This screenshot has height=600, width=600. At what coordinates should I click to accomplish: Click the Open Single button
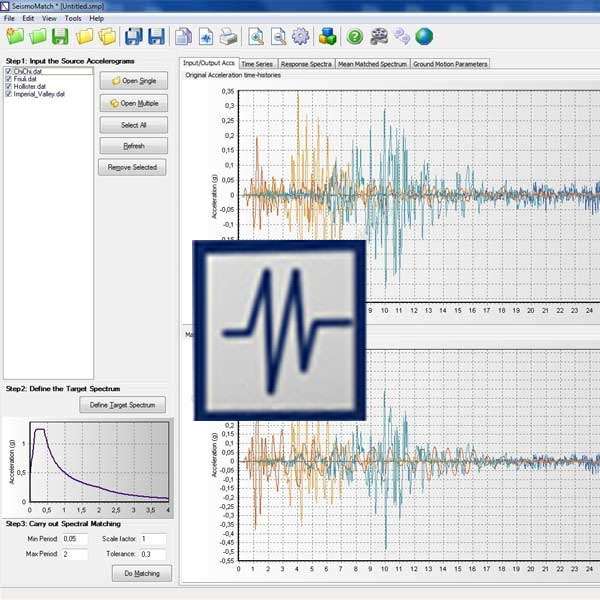[x=134, y=81]
